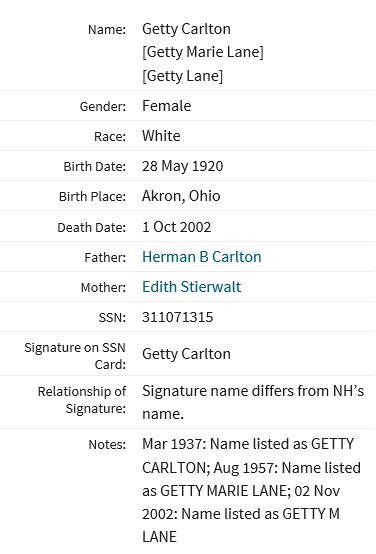Select the death date 1 Oct 2002
The image size is (376, 554).
click(x=176, y=227)
